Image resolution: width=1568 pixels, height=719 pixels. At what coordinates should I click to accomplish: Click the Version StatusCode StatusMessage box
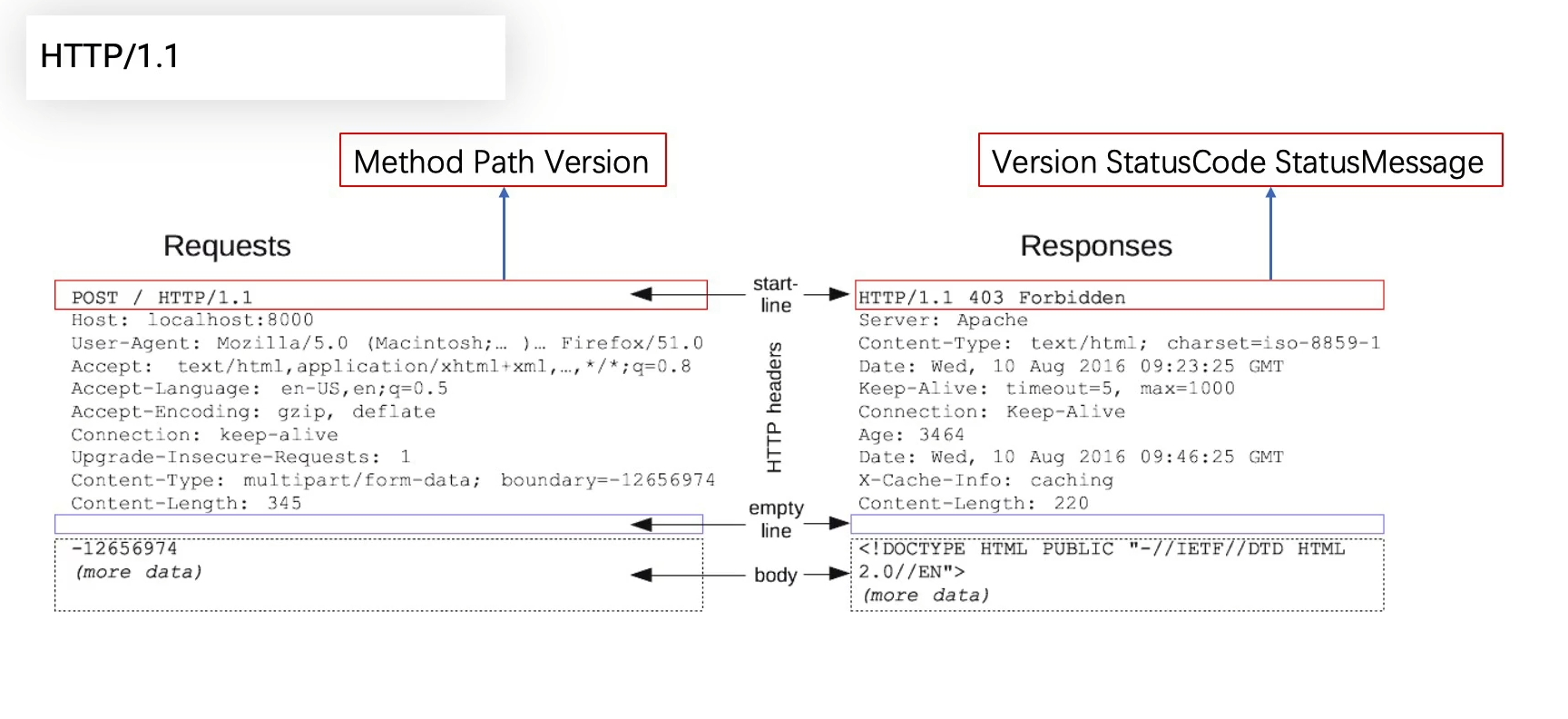tap(1239, 161)
